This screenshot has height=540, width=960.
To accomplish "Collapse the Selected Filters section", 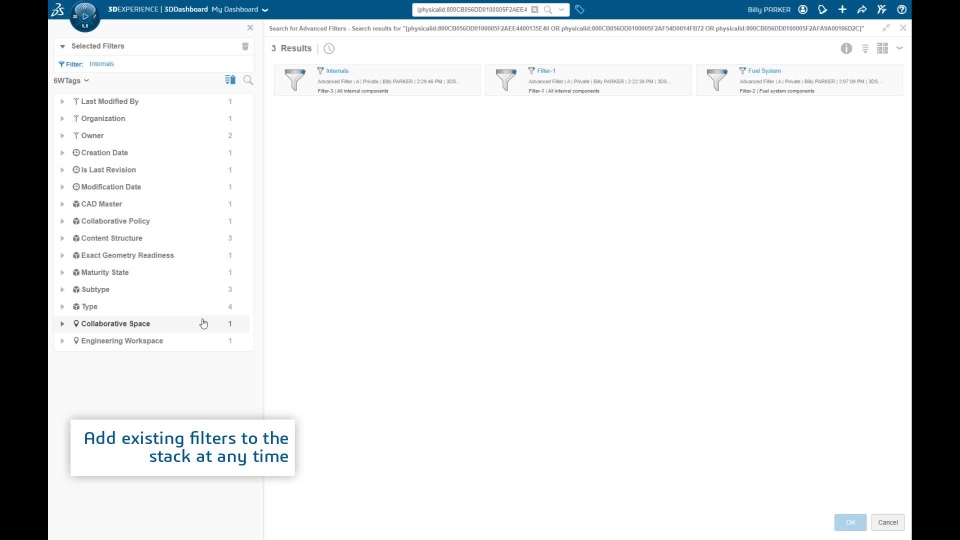I will point(62,47).
